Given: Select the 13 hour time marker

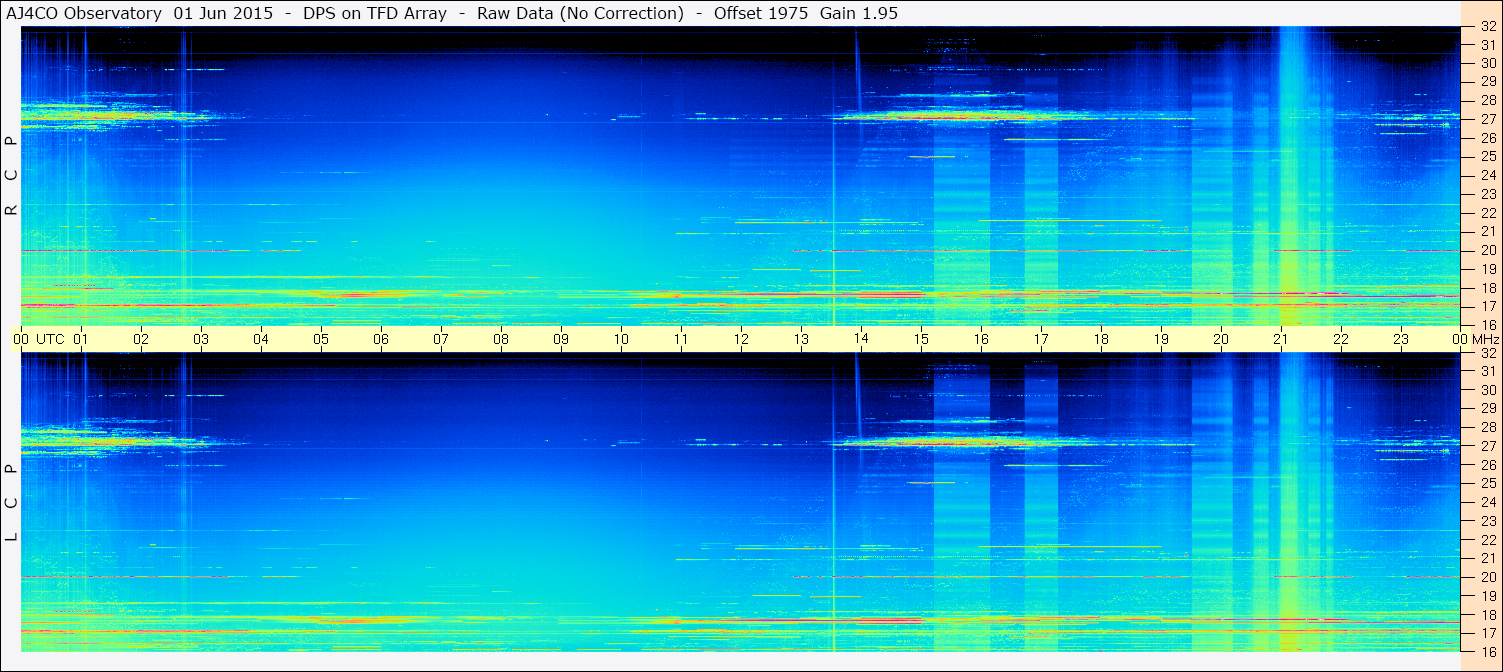Looking at the screenshot, I should click(801, 339).
